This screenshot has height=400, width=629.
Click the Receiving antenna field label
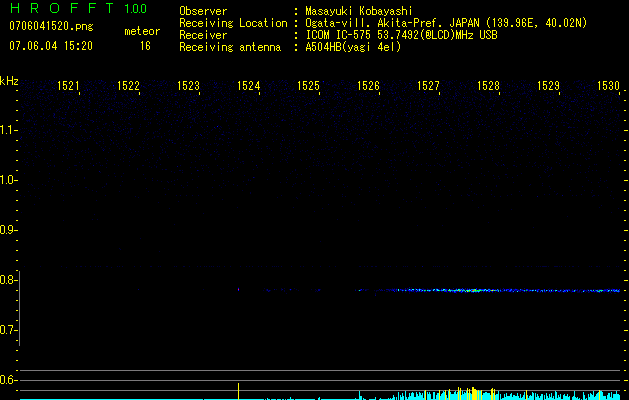coord(230,47)
